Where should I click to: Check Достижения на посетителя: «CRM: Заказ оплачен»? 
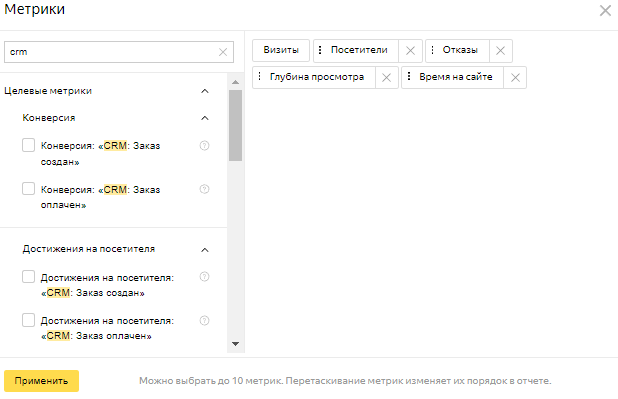click(28, 320)
